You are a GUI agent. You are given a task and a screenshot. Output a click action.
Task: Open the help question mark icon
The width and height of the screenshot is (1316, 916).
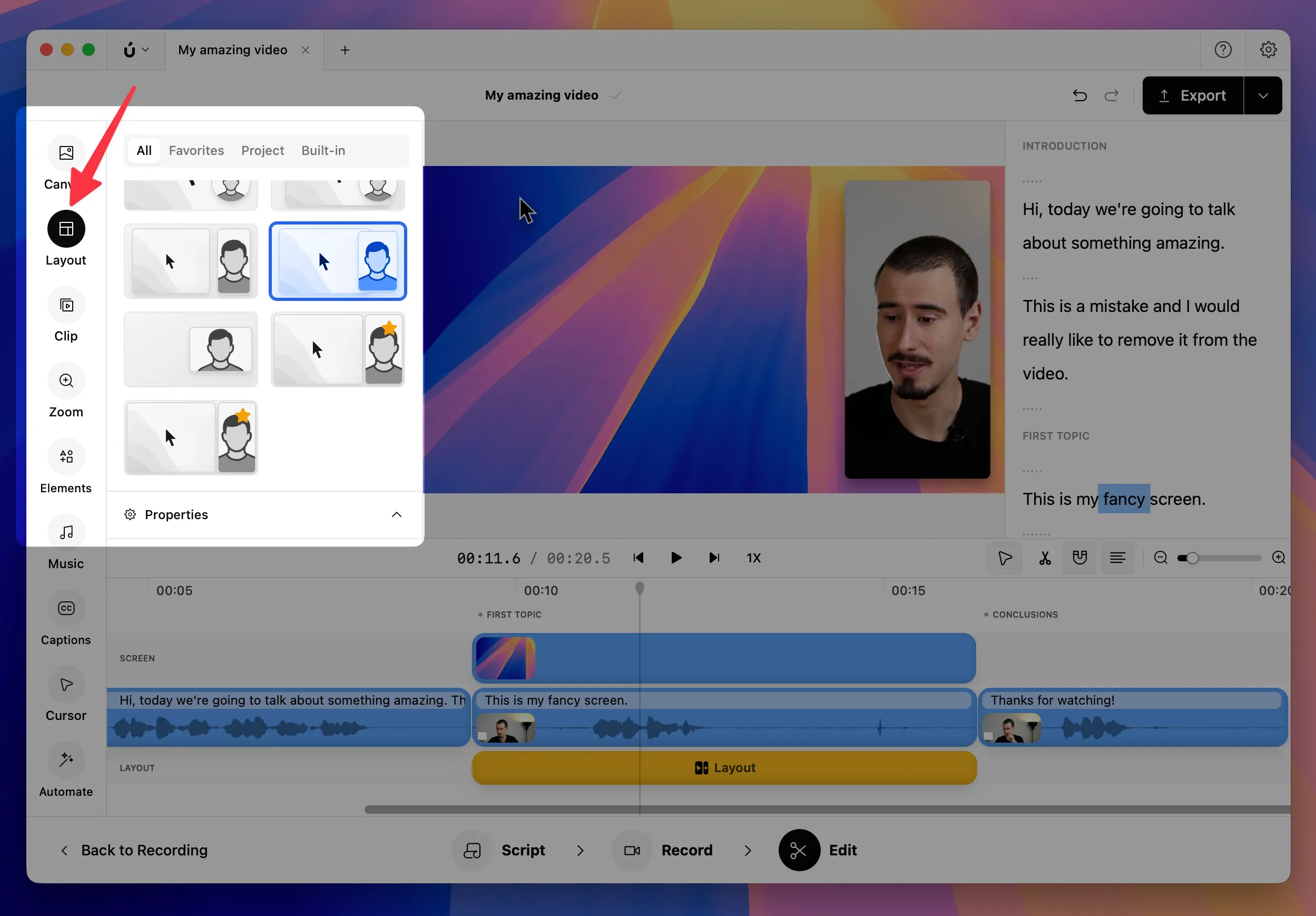tap(1223, 50)
